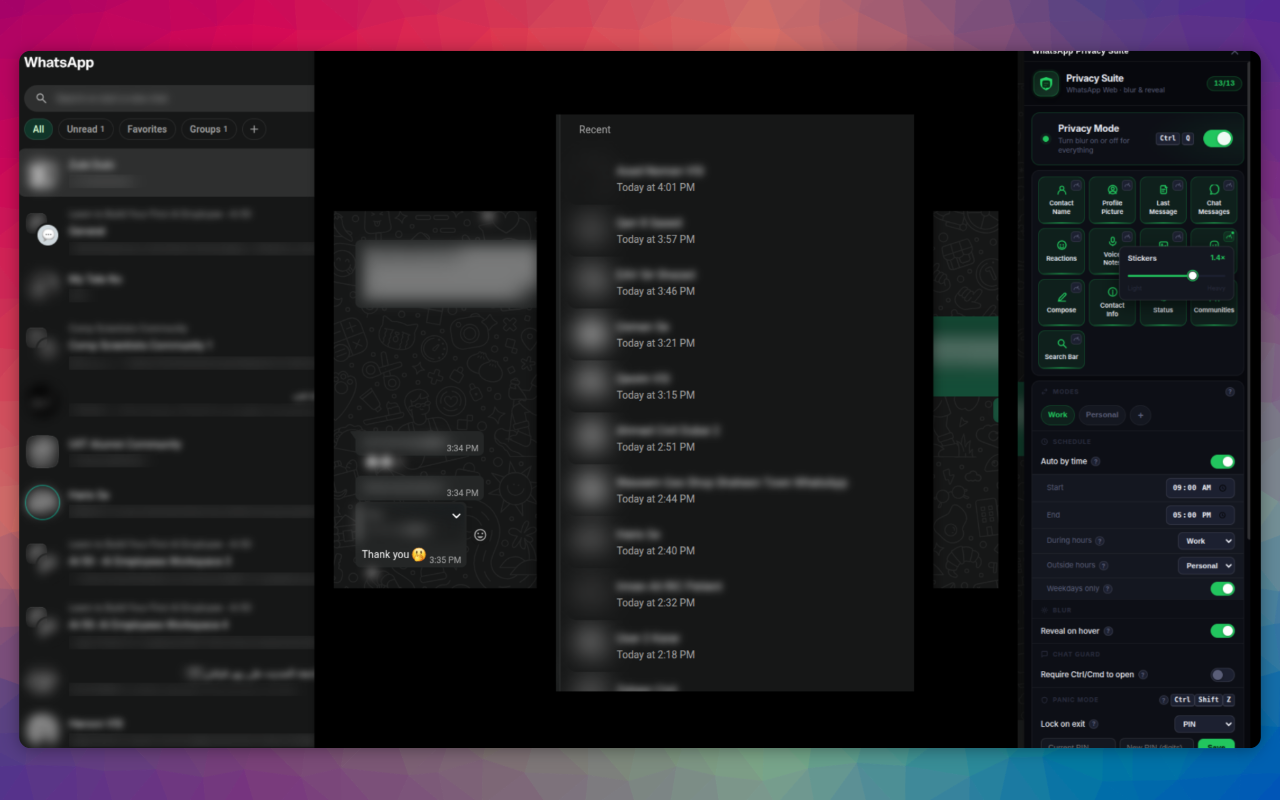The width and height of the screenshot is (1280, 800).
Task: Click the 'Thank you' message bubble
Action: (410, 536)
